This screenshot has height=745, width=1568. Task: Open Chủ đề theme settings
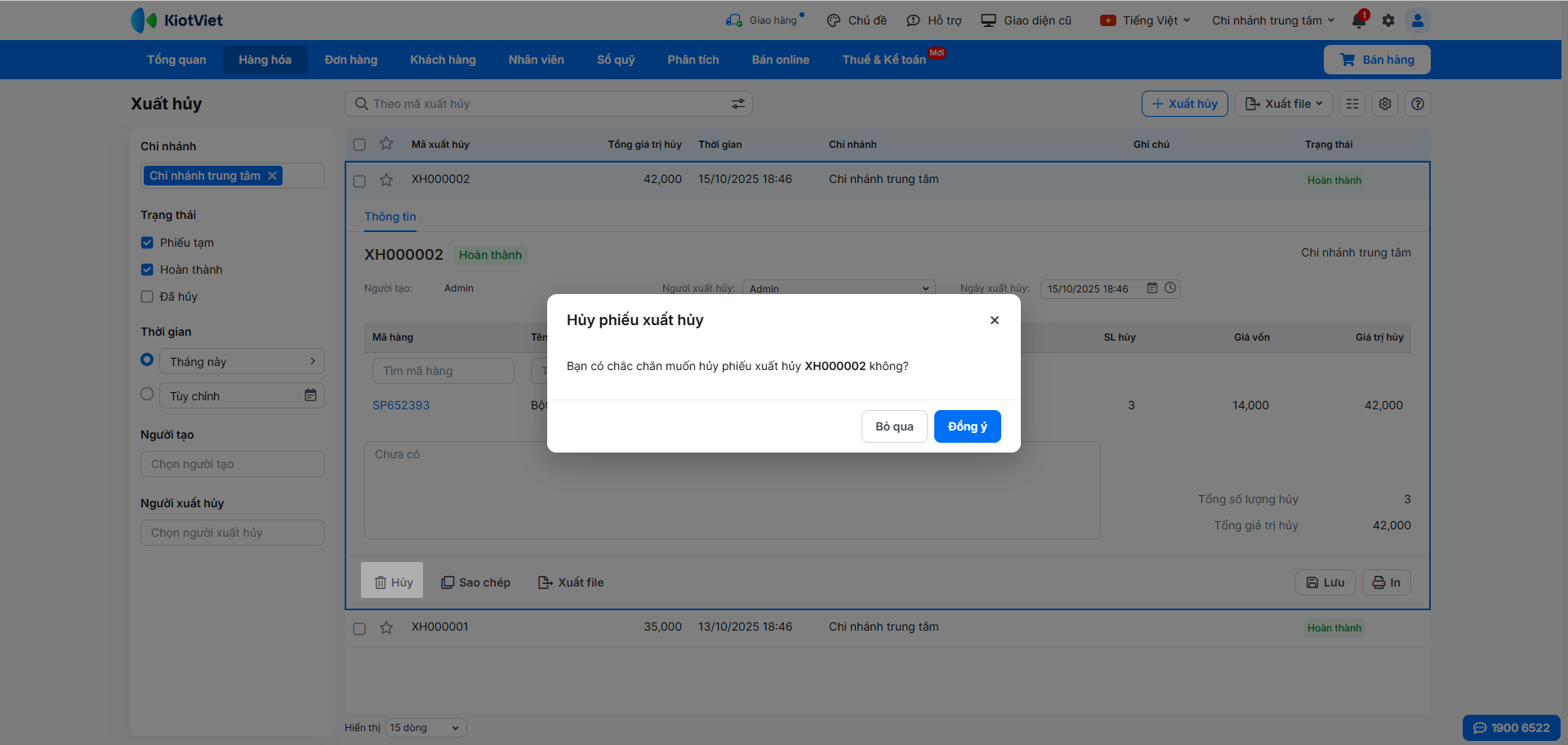click(x=856, y=20)
